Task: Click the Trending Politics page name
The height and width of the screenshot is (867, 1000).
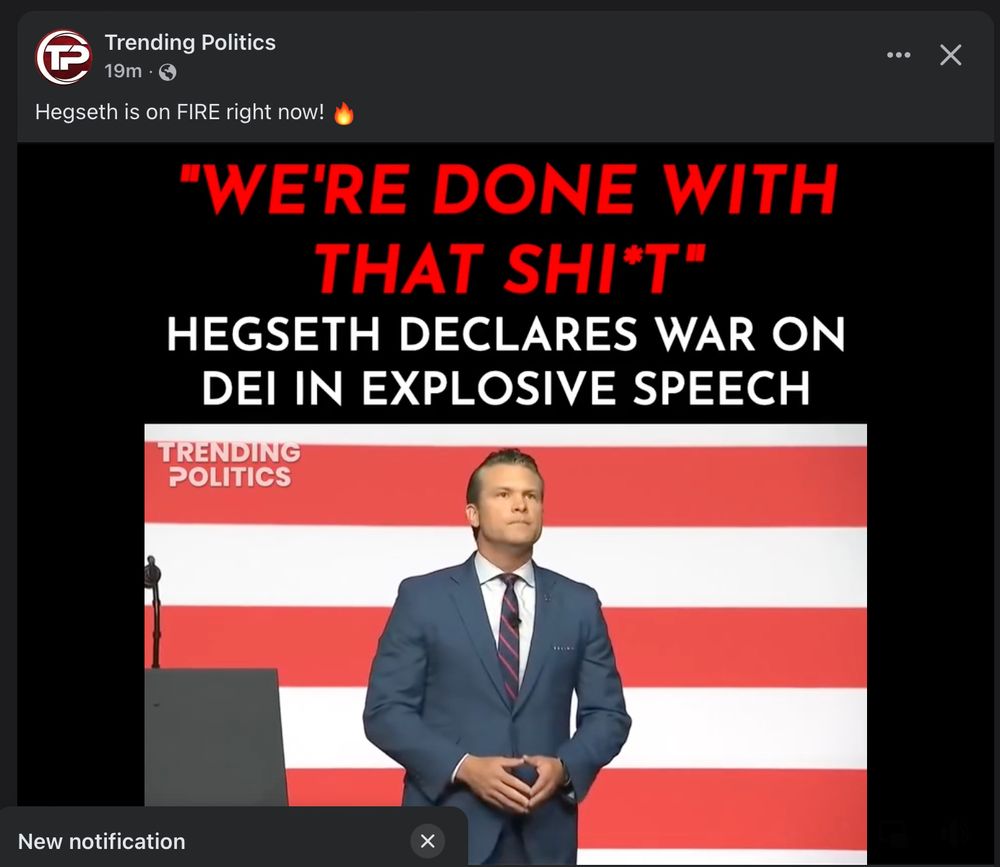Action: (190, 42)
